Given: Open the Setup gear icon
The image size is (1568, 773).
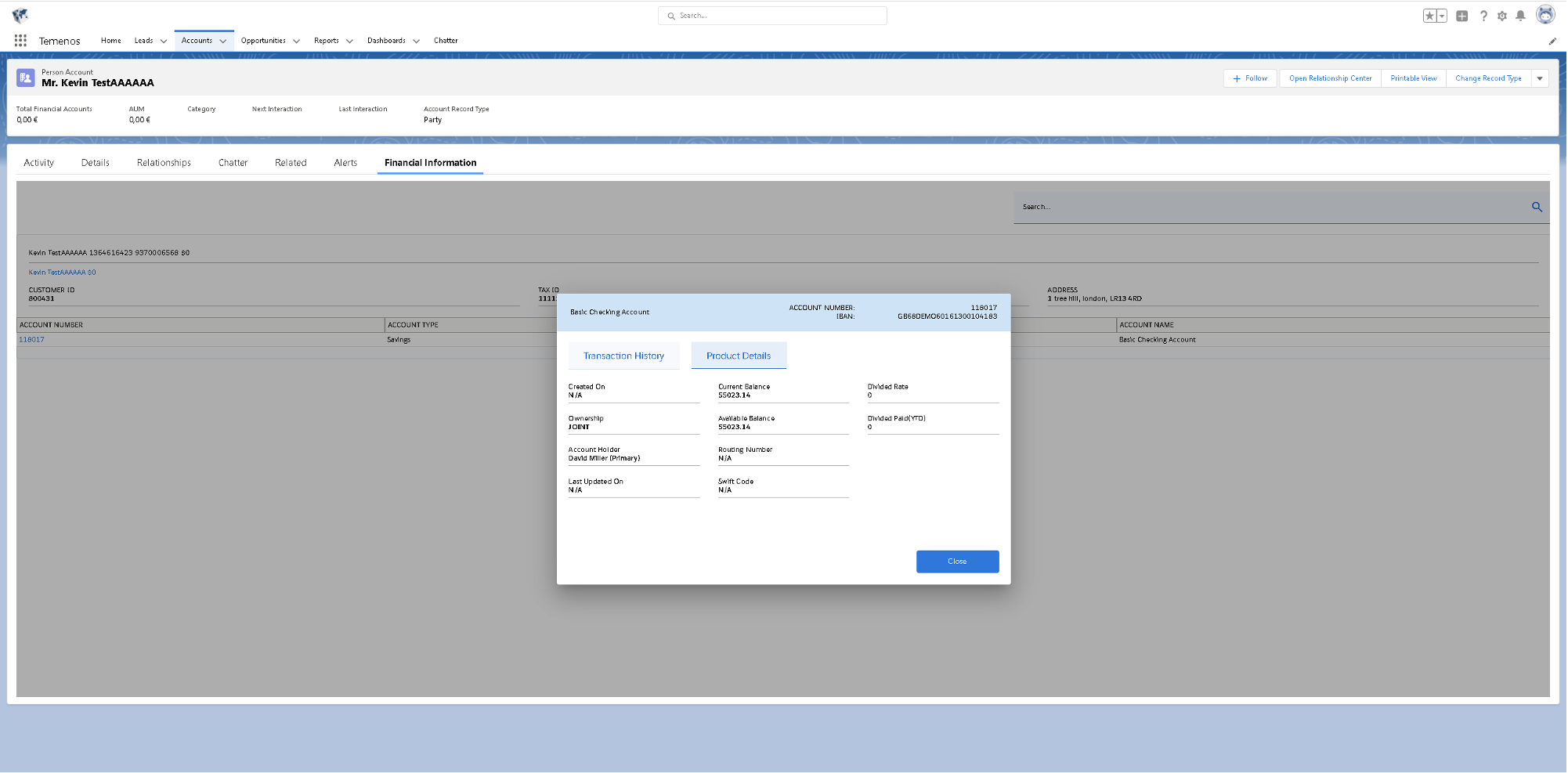Looking at the screenshot, I should (1501, 16).
